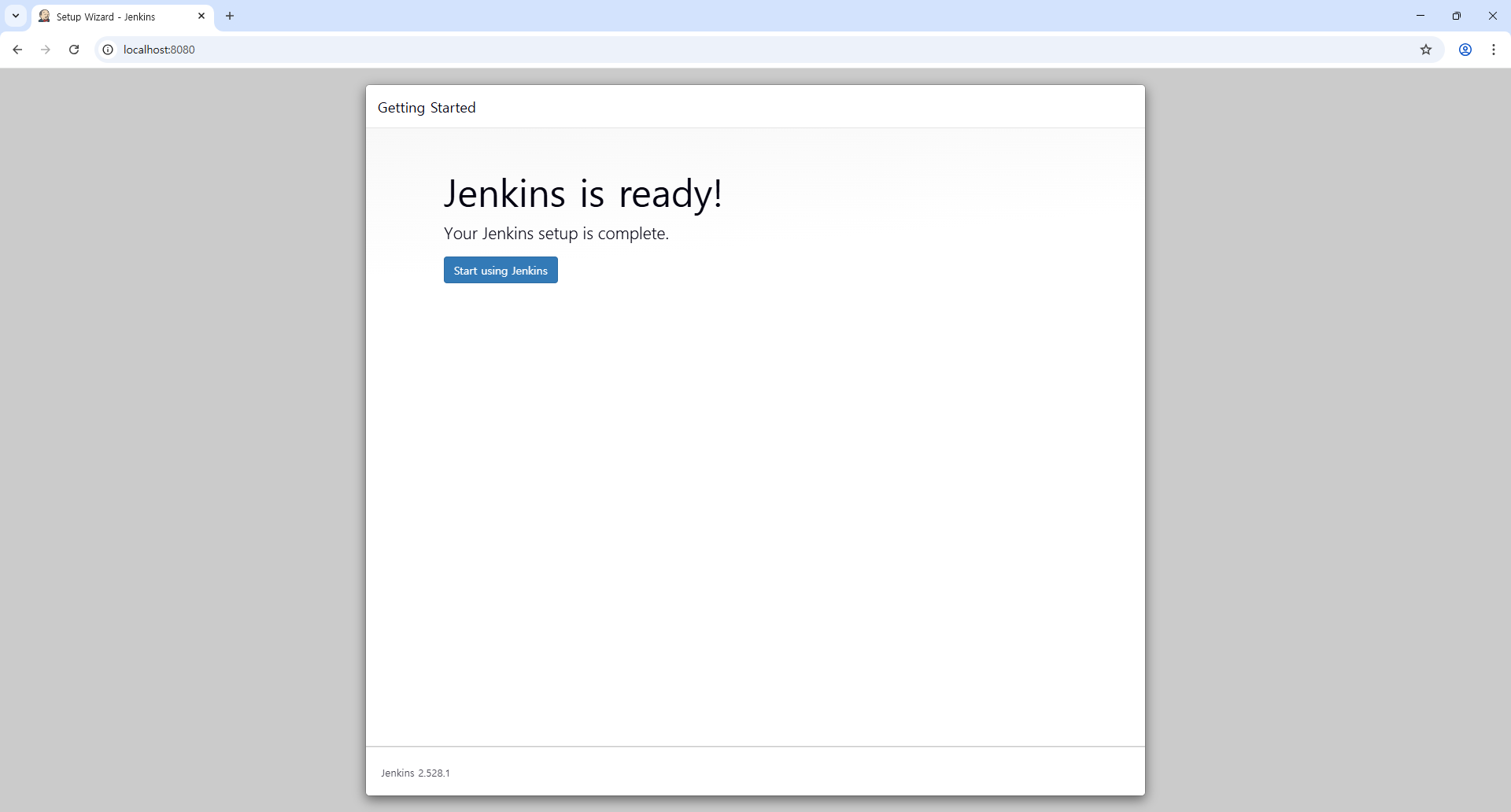
Task: Restore down the Chrome window
Action: coord(1457,16)
